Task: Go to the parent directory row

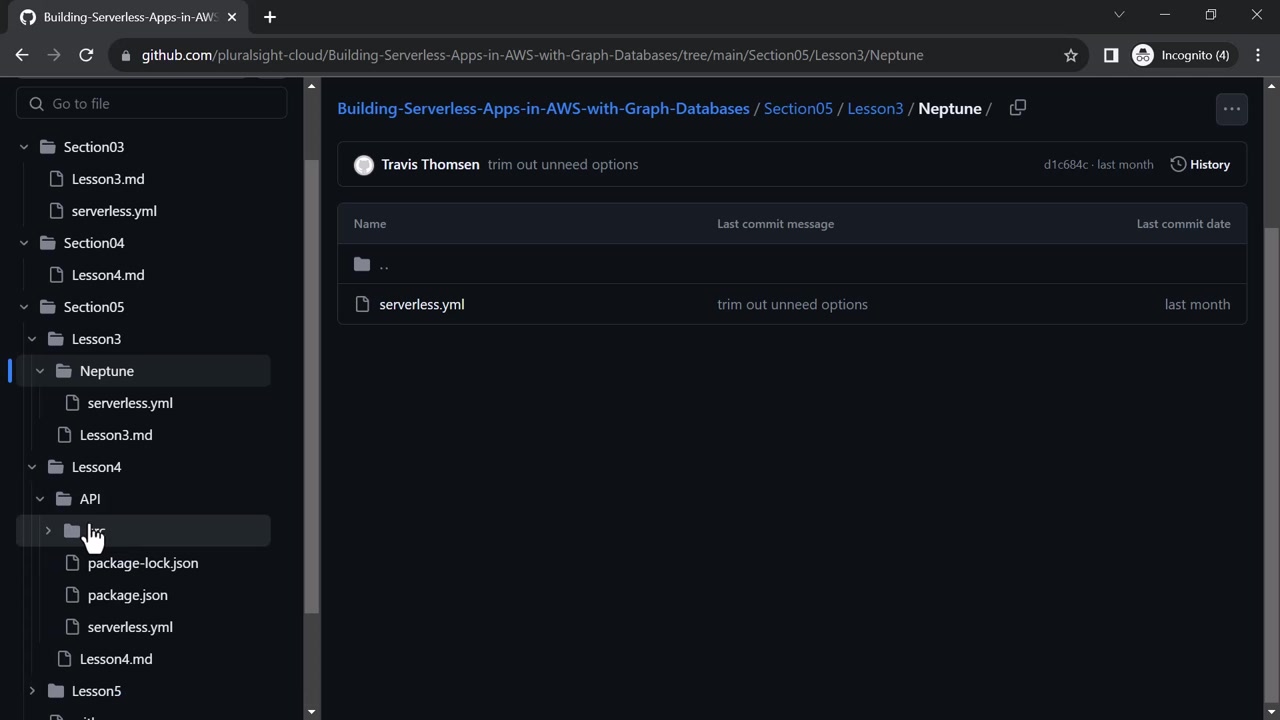Action: coord(792,264)
